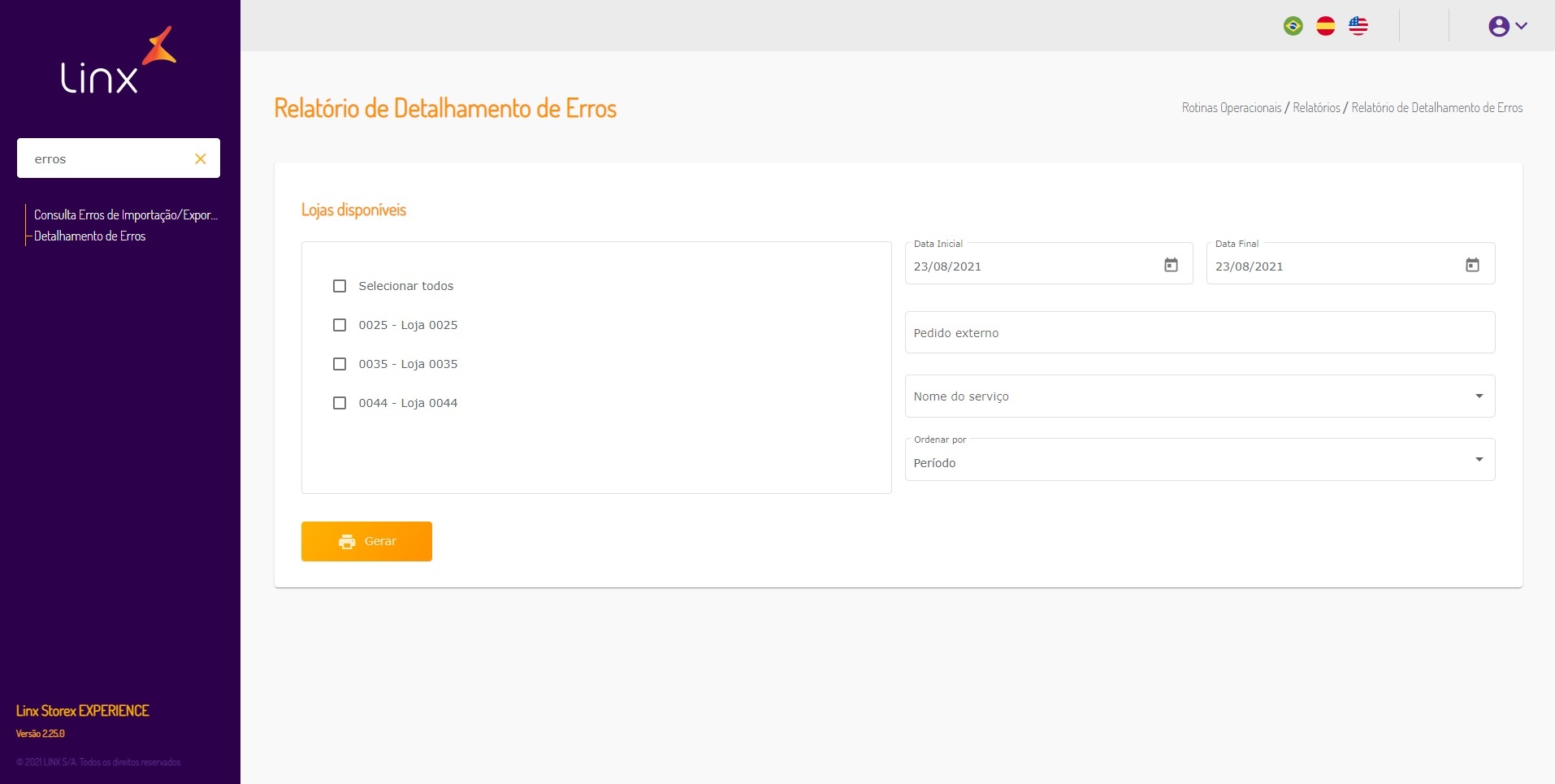Select 'Detalhamento de Erros' in sidebar
Image resolution: width=1555 pixels, height=784 pixels.
(89, 236)
